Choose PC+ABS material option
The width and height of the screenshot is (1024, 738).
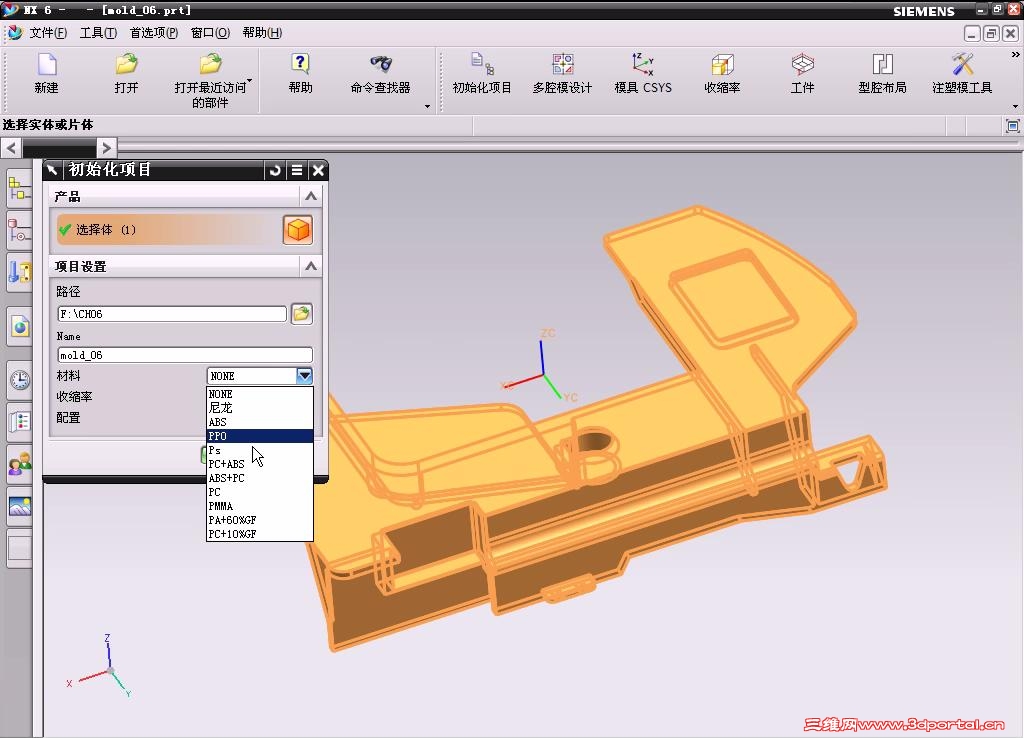pos(260,464)
